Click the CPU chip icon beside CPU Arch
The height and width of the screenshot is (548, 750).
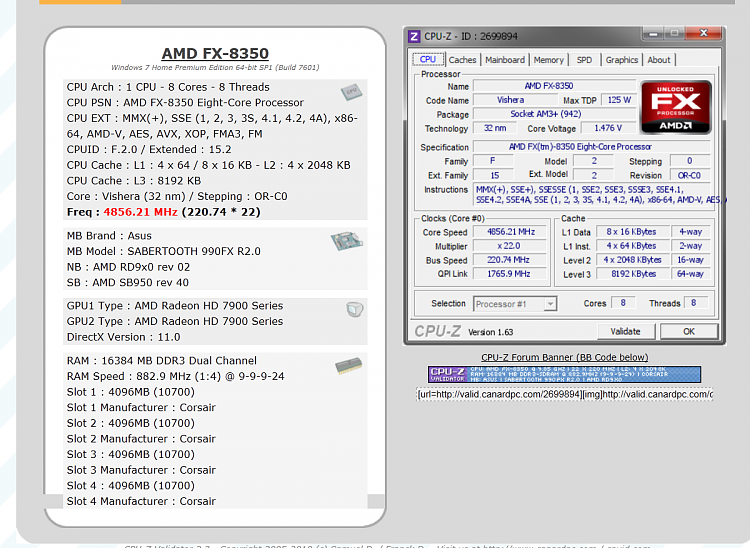352,92
